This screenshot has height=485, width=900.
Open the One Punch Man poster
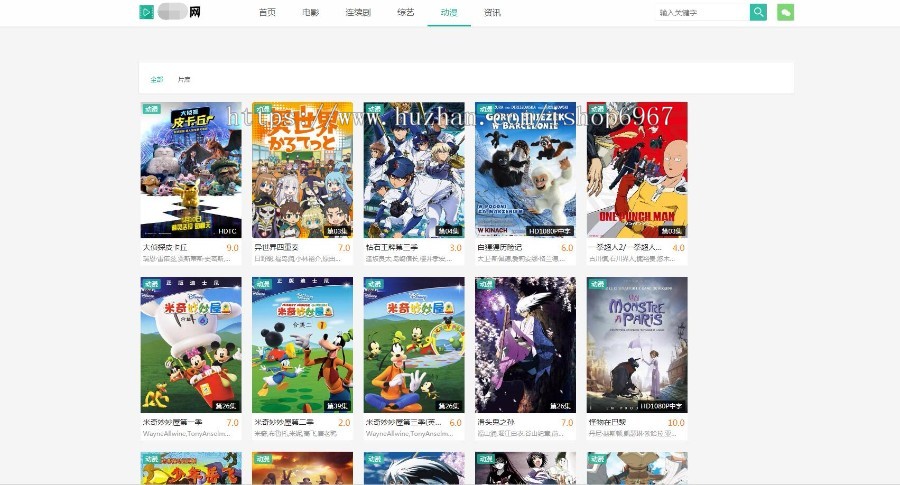pyautogui.click(x=637, y=170)
